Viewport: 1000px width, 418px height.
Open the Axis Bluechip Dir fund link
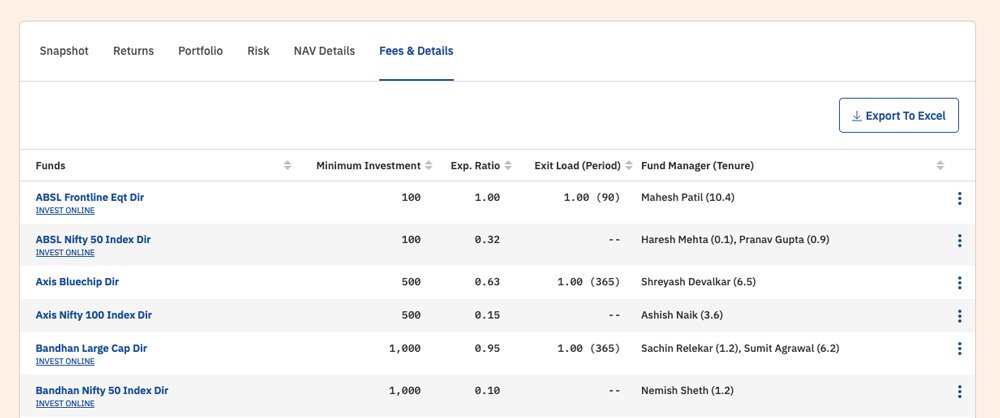(x=77, y=282)
